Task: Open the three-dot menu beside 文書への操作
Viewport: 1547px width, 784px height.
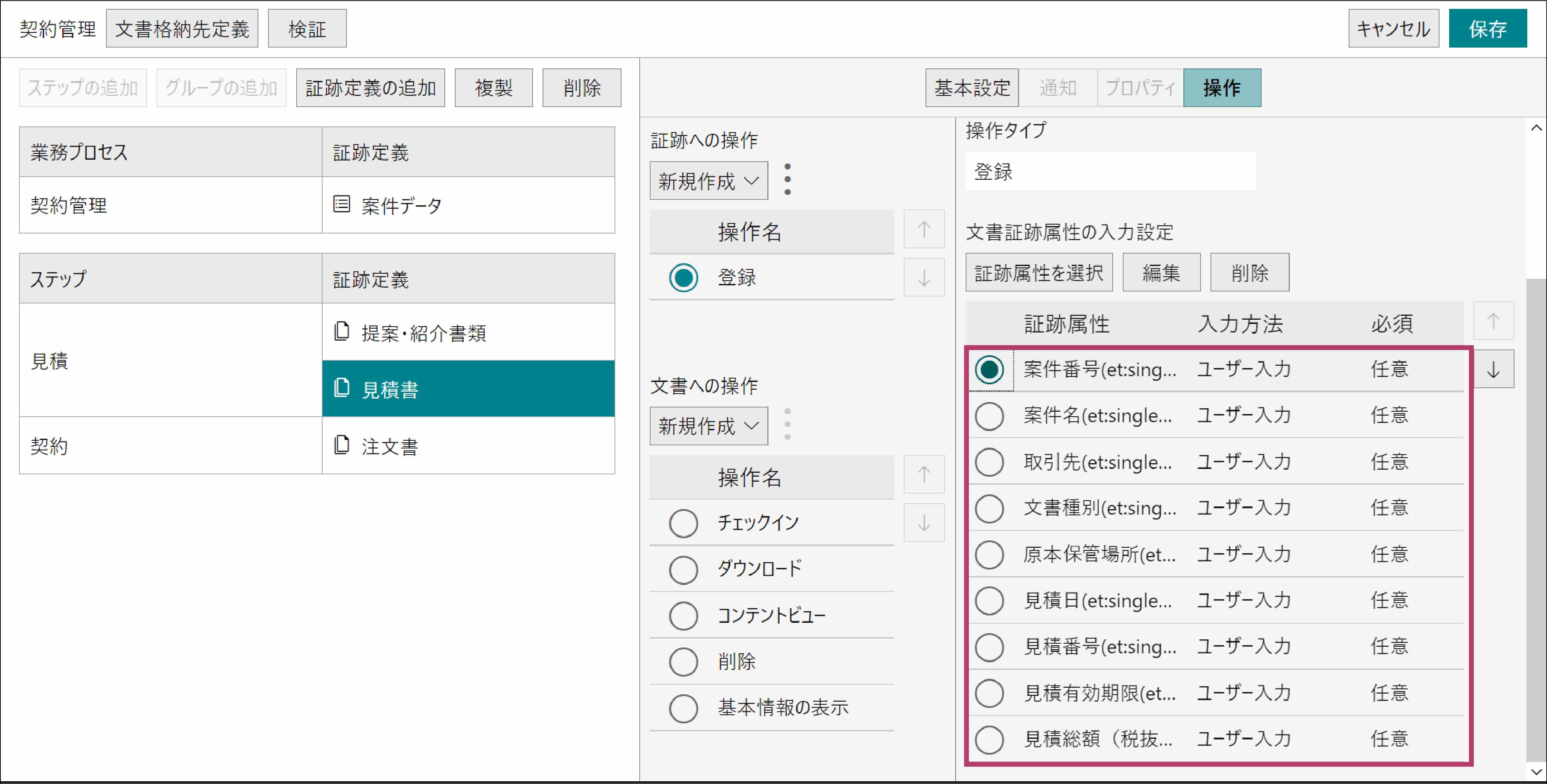Action: coord(787,424)
